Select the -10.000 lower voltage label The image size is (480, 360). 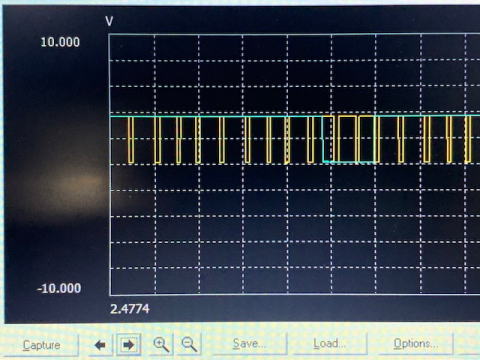[x=59, y=288]
